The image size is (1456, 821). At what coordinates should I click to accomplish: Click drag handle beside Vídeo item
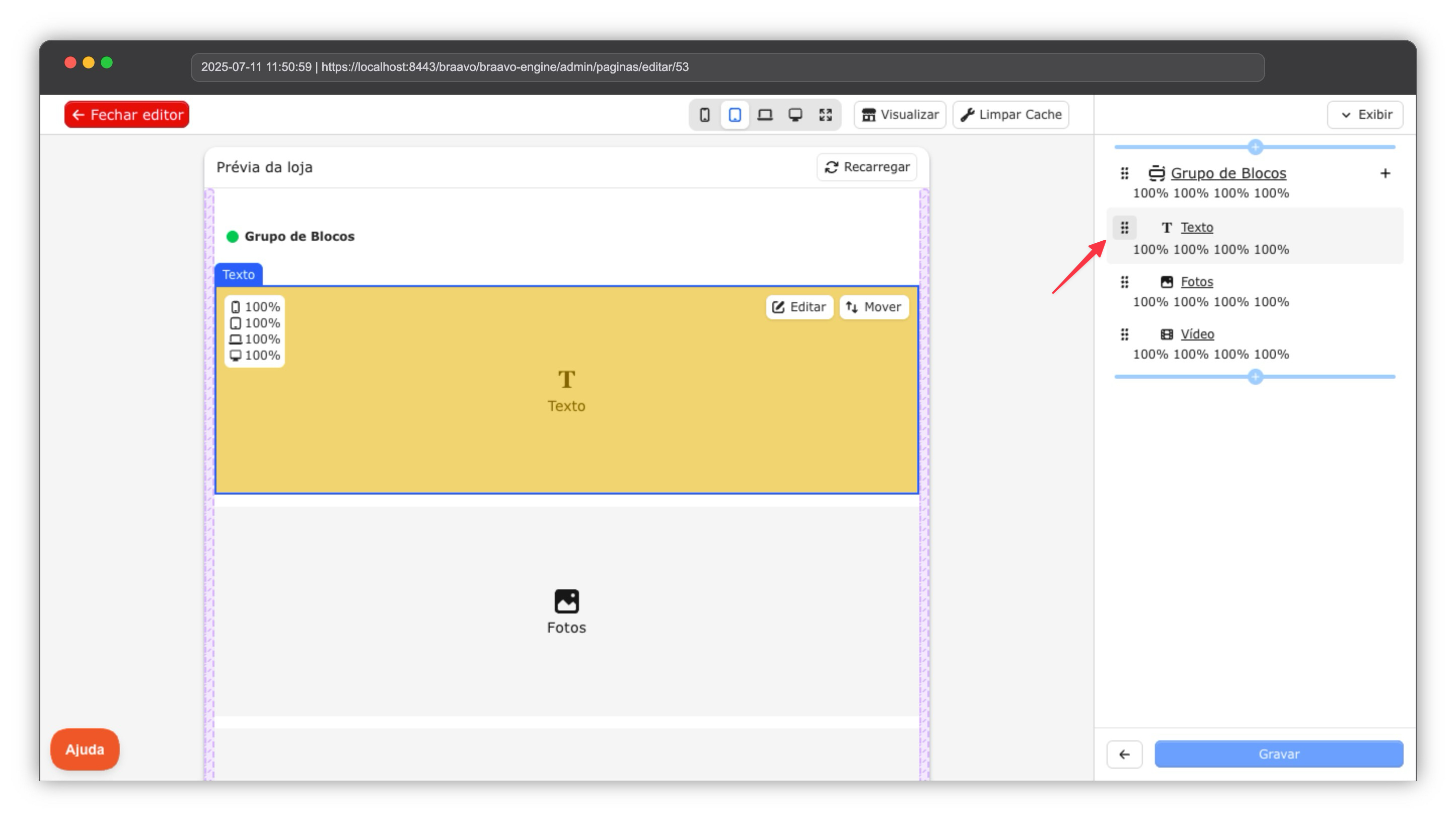click(x=1124, y=334)
